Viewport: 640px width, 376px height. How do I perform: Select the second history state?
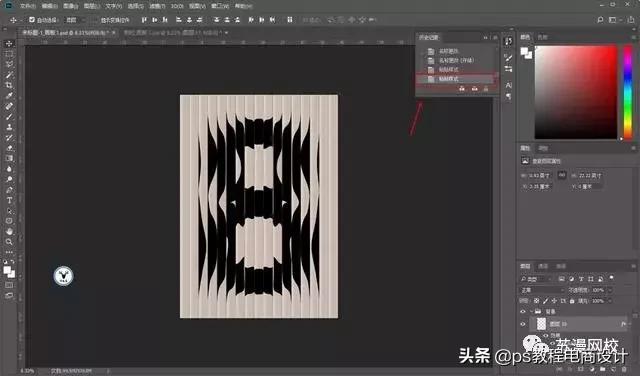pos(457,60)
